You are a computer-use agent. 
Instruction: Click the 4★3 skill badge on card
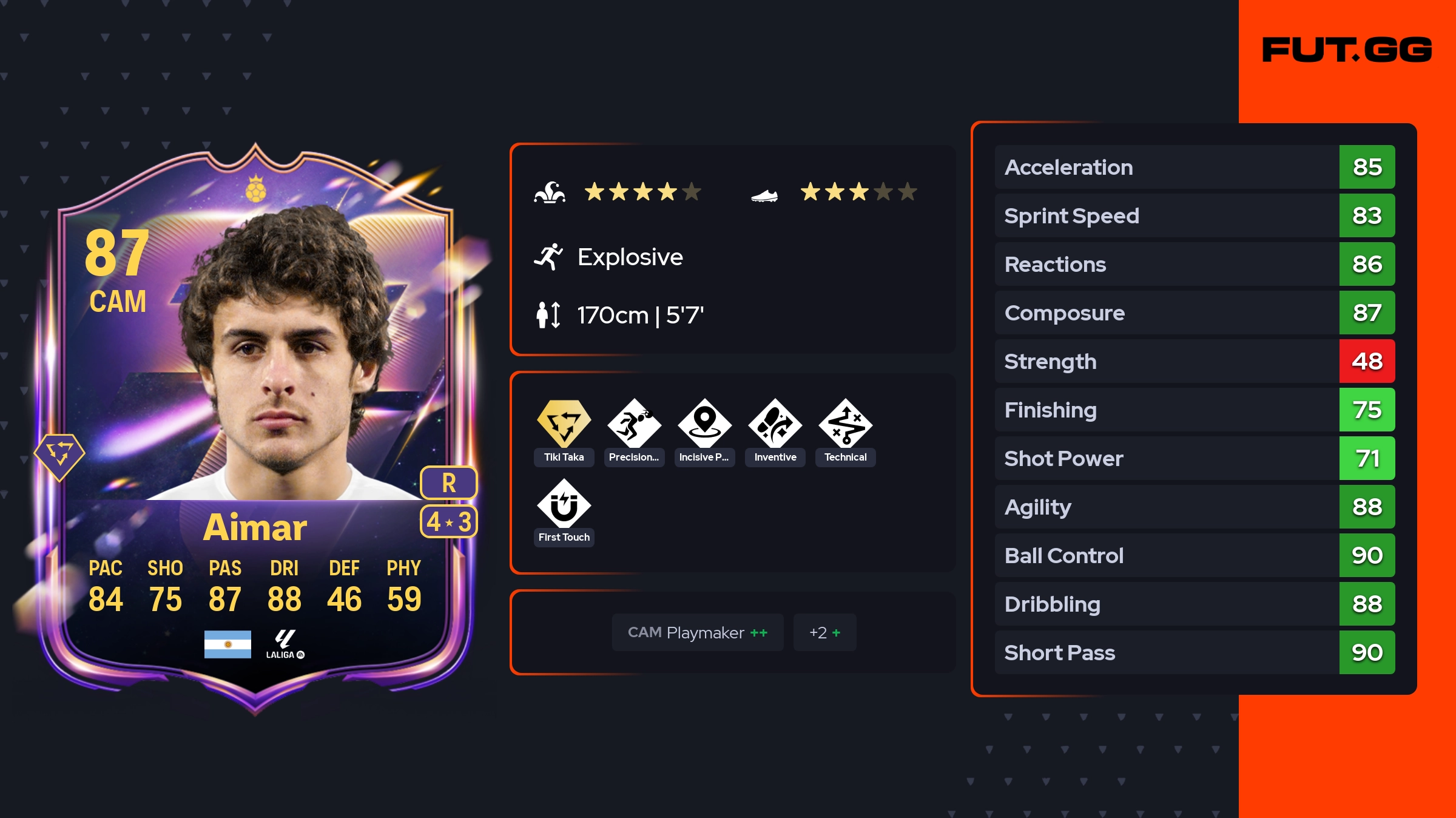tap(449, 521)
